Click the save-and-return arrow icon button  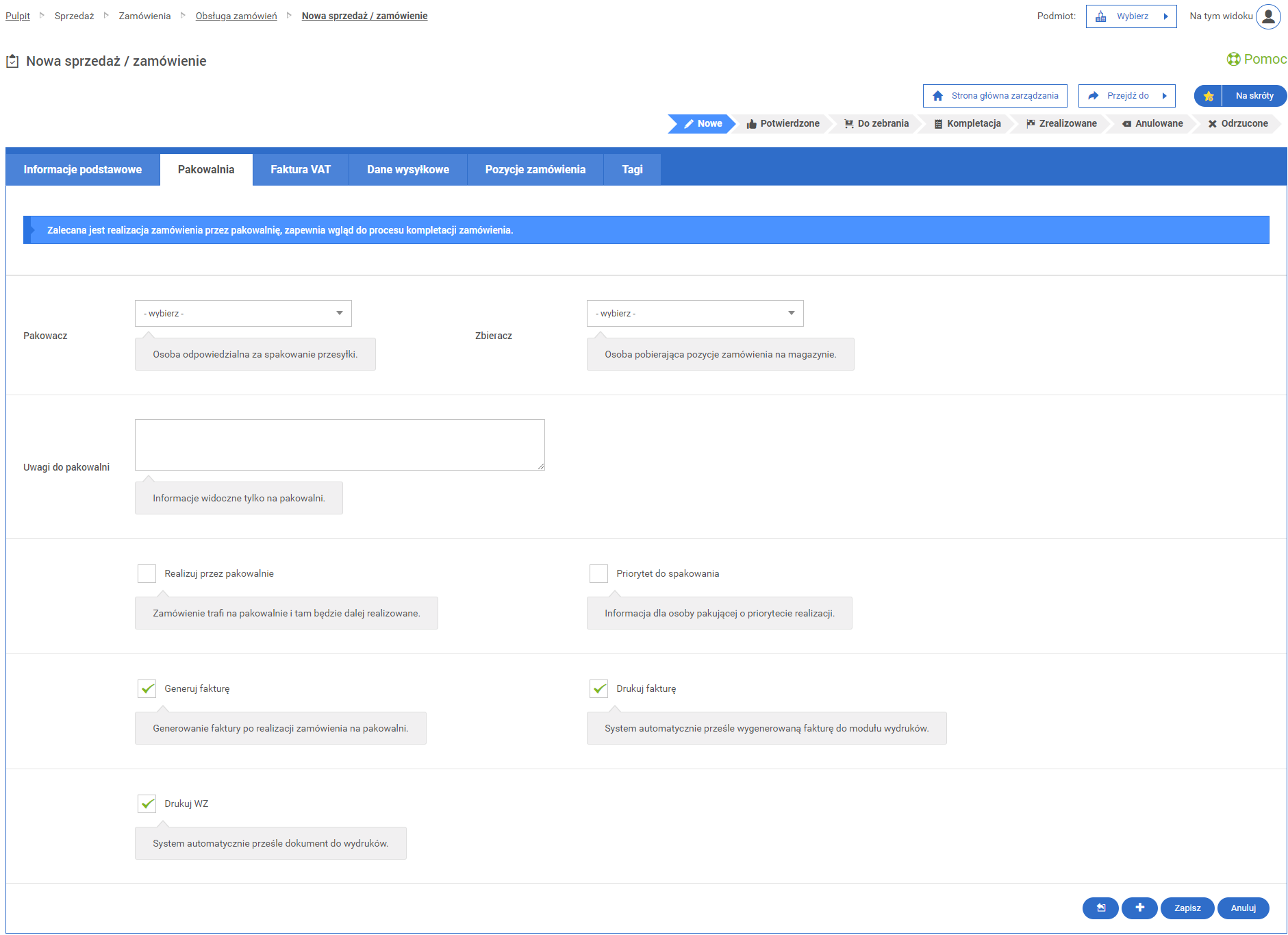tap(1100, 908)
